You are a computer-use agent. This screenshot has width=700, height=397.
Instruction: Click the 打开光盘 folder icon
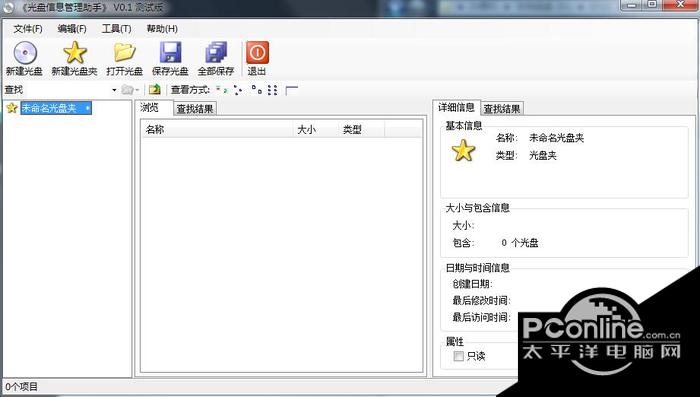[125, 53]
